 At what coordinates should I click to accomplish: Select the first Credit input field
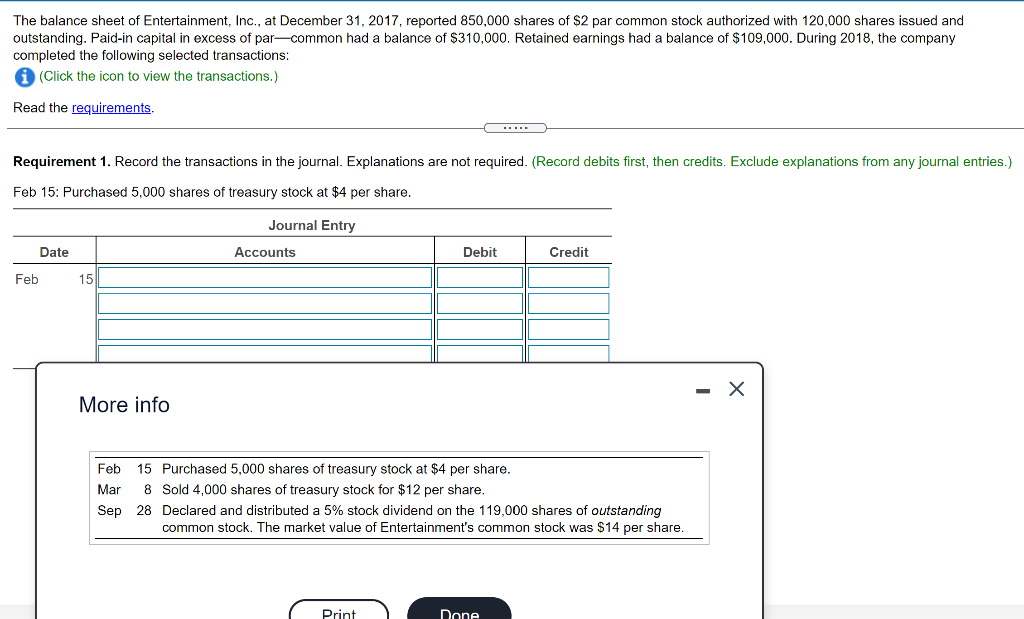(x=568, y=277)
